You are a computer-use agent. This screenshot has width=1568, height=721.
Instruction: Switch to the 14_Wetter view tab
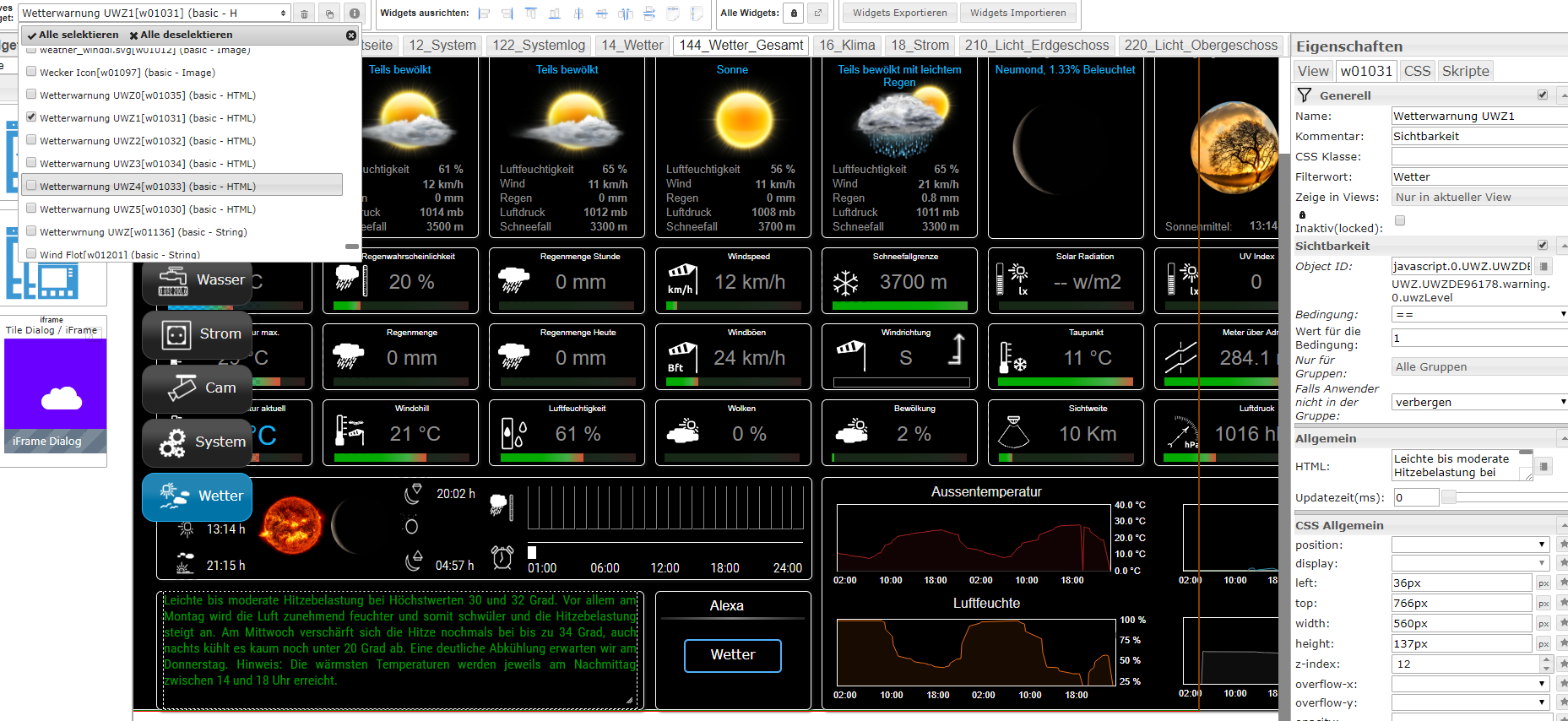[632, 46]
